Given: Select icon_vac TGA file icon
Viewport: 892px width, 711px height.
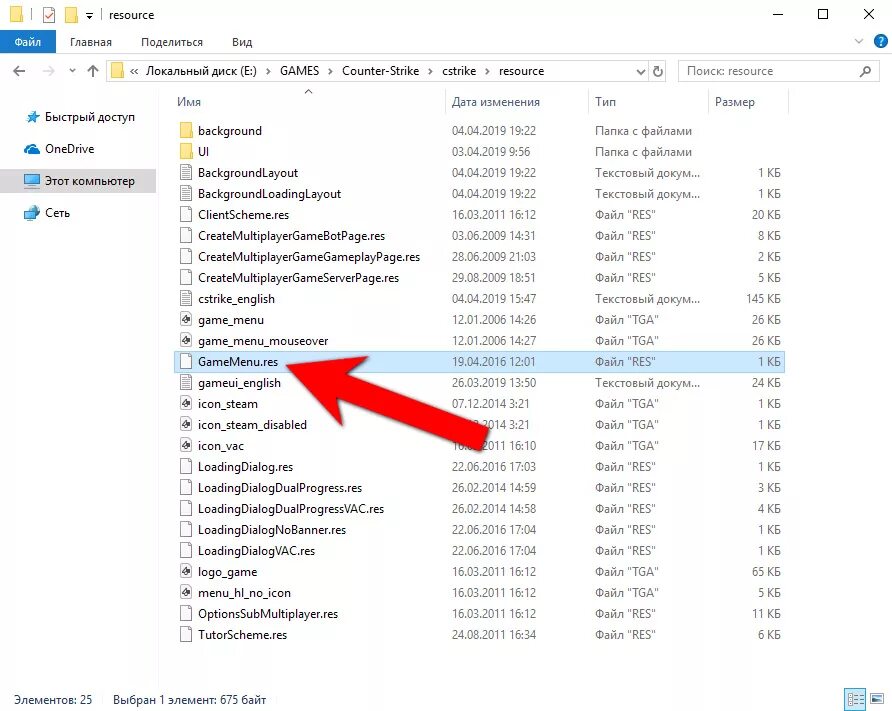Looking at the screenshot, I should [x=186, y=445].
